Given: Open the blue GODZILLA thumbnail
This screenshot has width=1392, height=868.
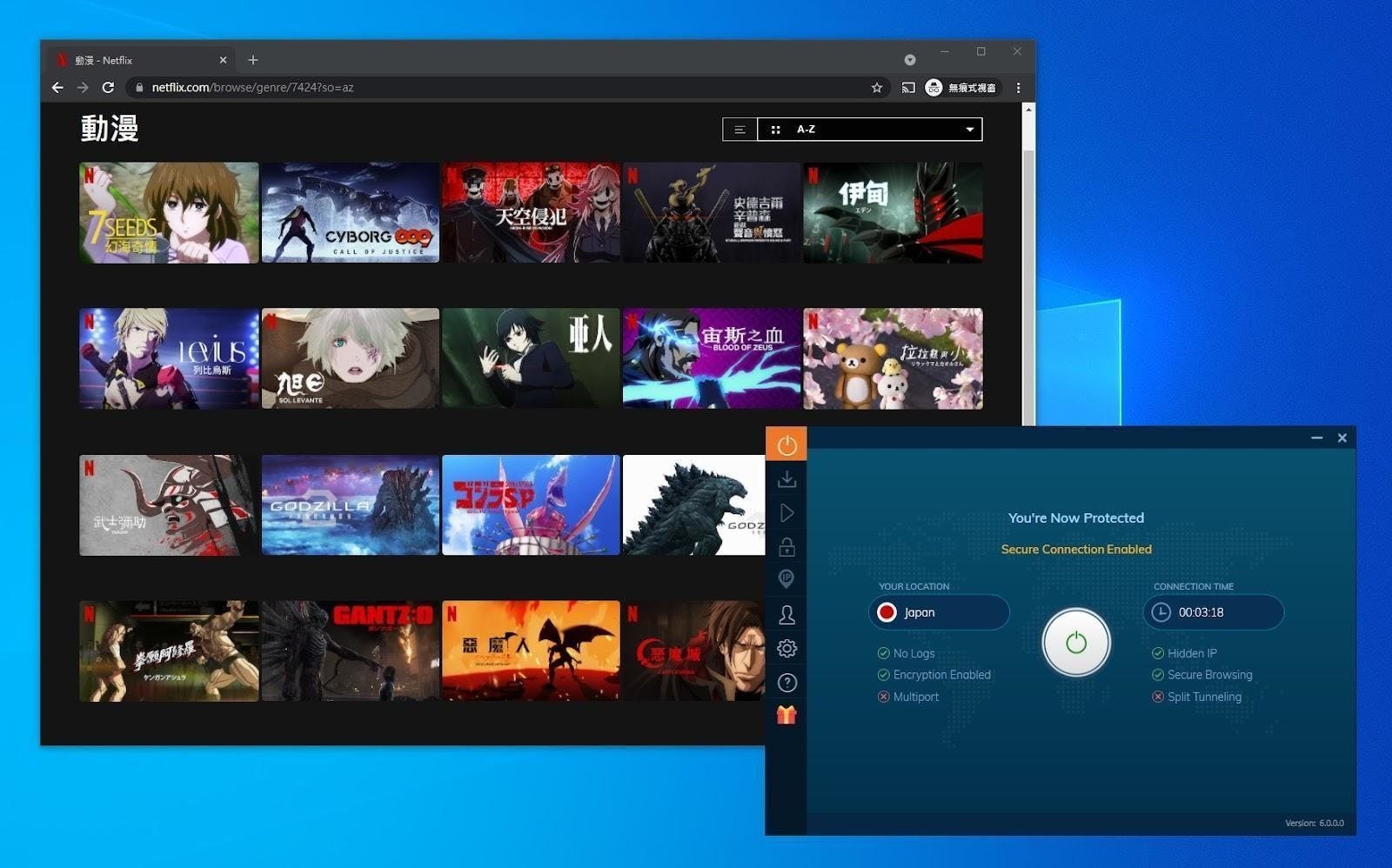Looking at the screenshot, I should coord(351,505).
